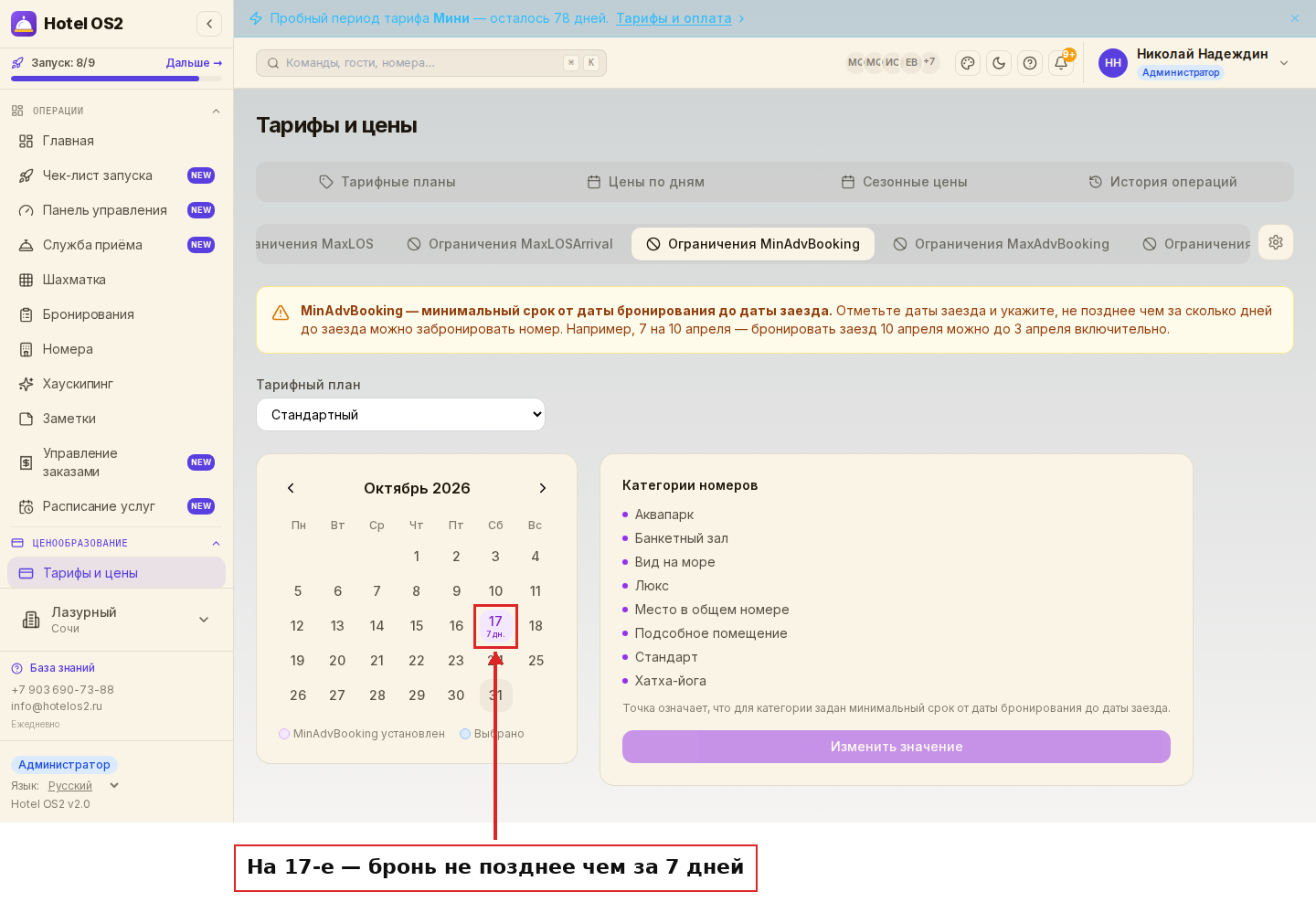Screen dimensions: 1316x913
Task: Switch to Тарифные планы tab
Action: pyautogui.click(x=387, y=182)
